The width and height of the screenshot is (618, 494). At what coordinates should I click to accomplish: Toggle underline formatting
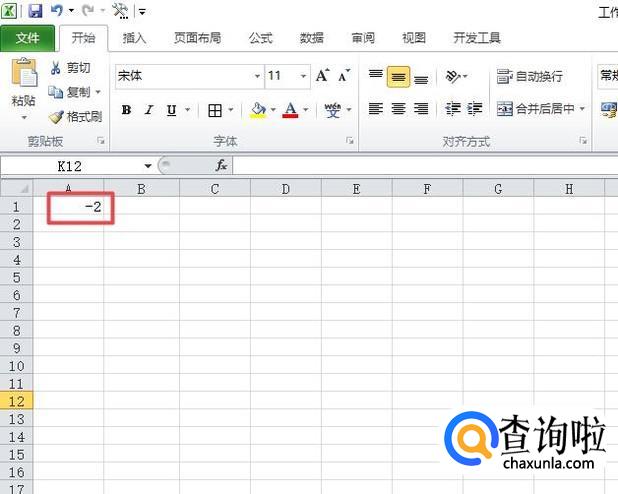point(171,110)
